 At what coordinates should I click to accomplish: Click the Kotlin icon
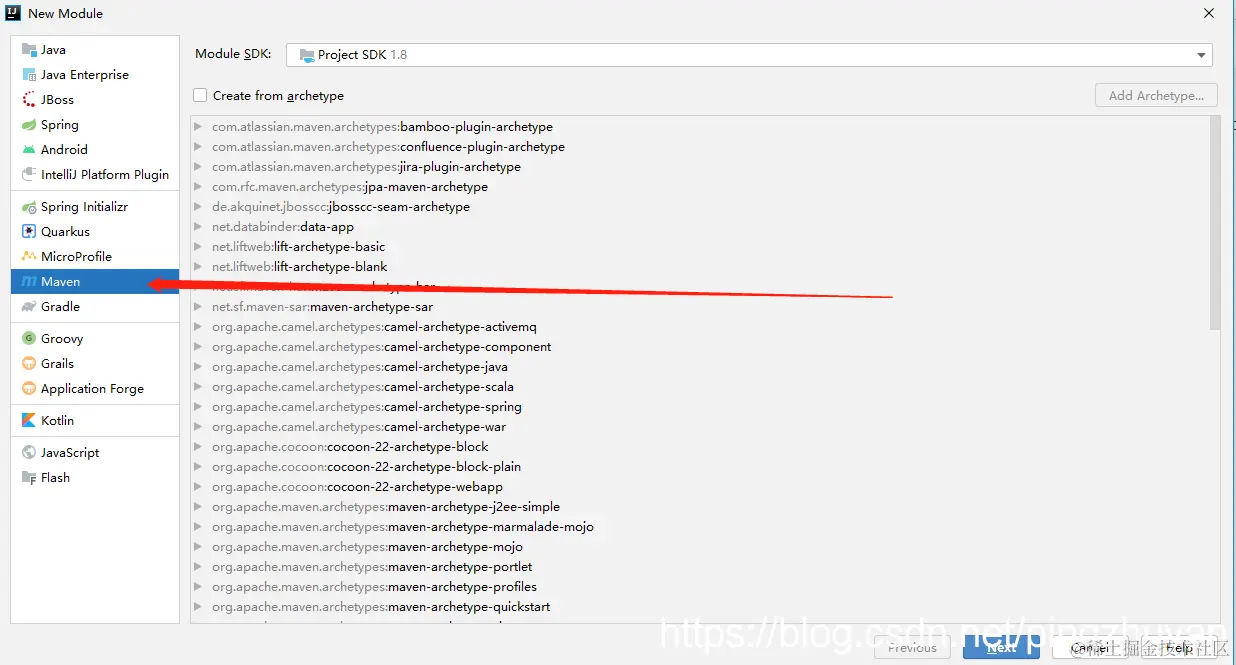(x=29, y=421)
